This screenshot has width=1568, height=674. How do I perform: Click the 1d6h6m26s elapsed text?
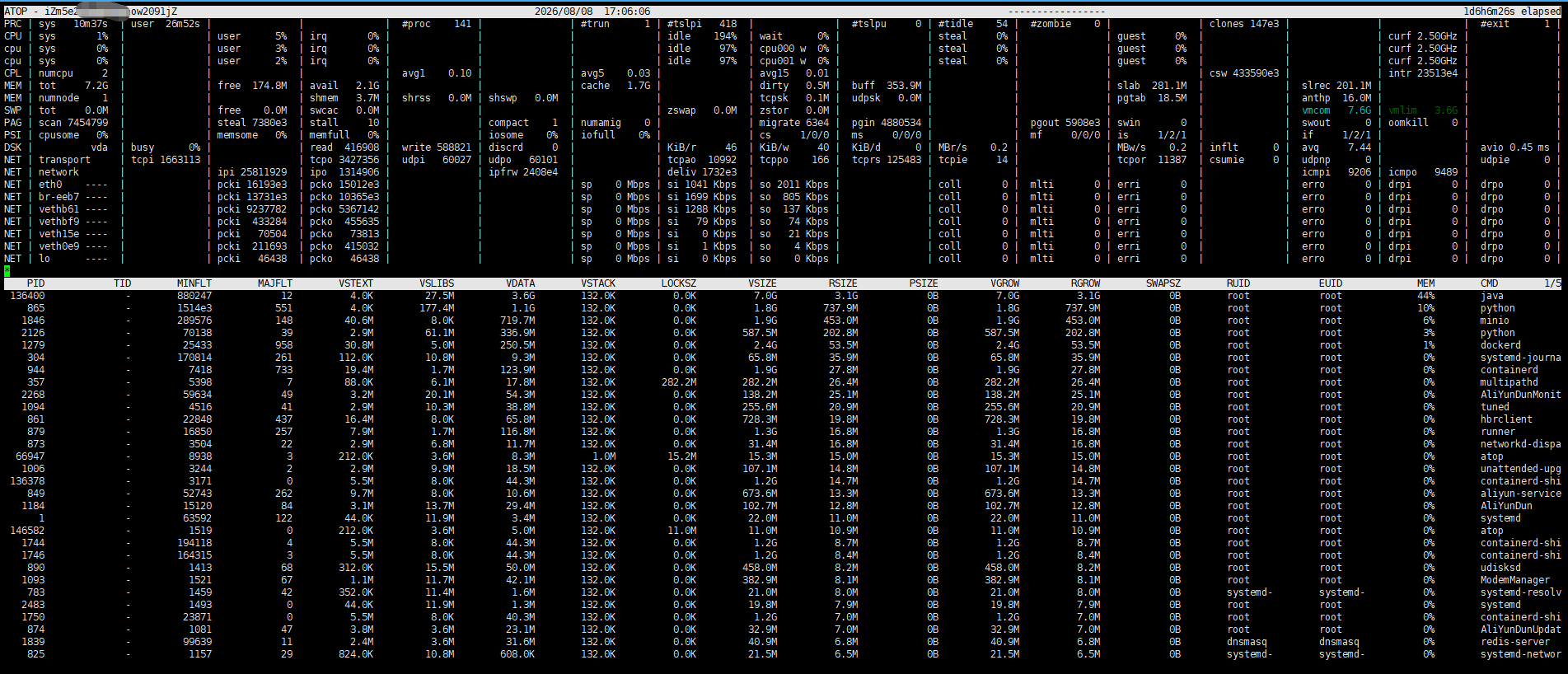click(1512, 12)
